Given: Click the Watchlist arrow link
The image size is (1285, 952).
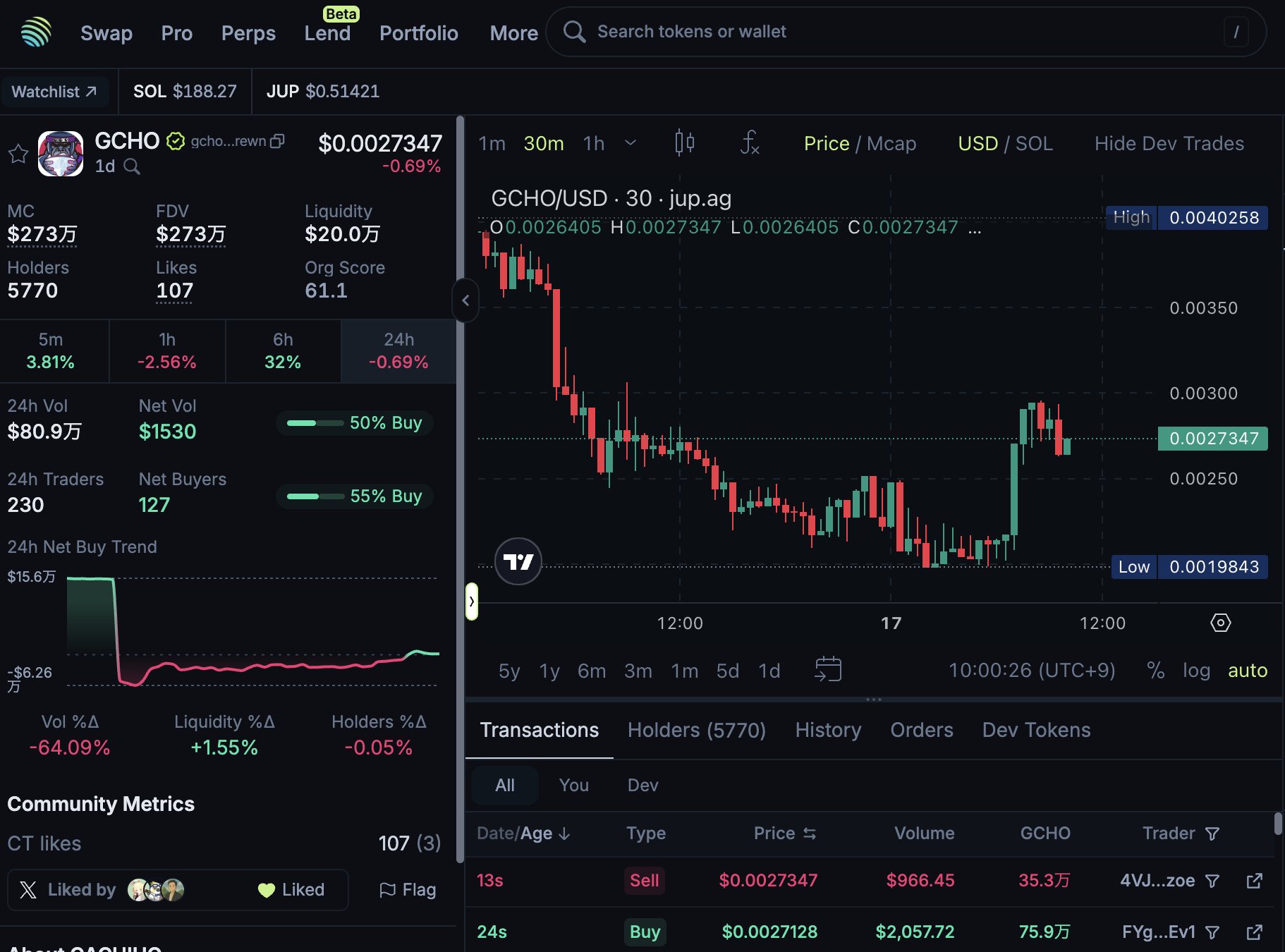Looking at the screenshot, I should [x=54, y=92].
